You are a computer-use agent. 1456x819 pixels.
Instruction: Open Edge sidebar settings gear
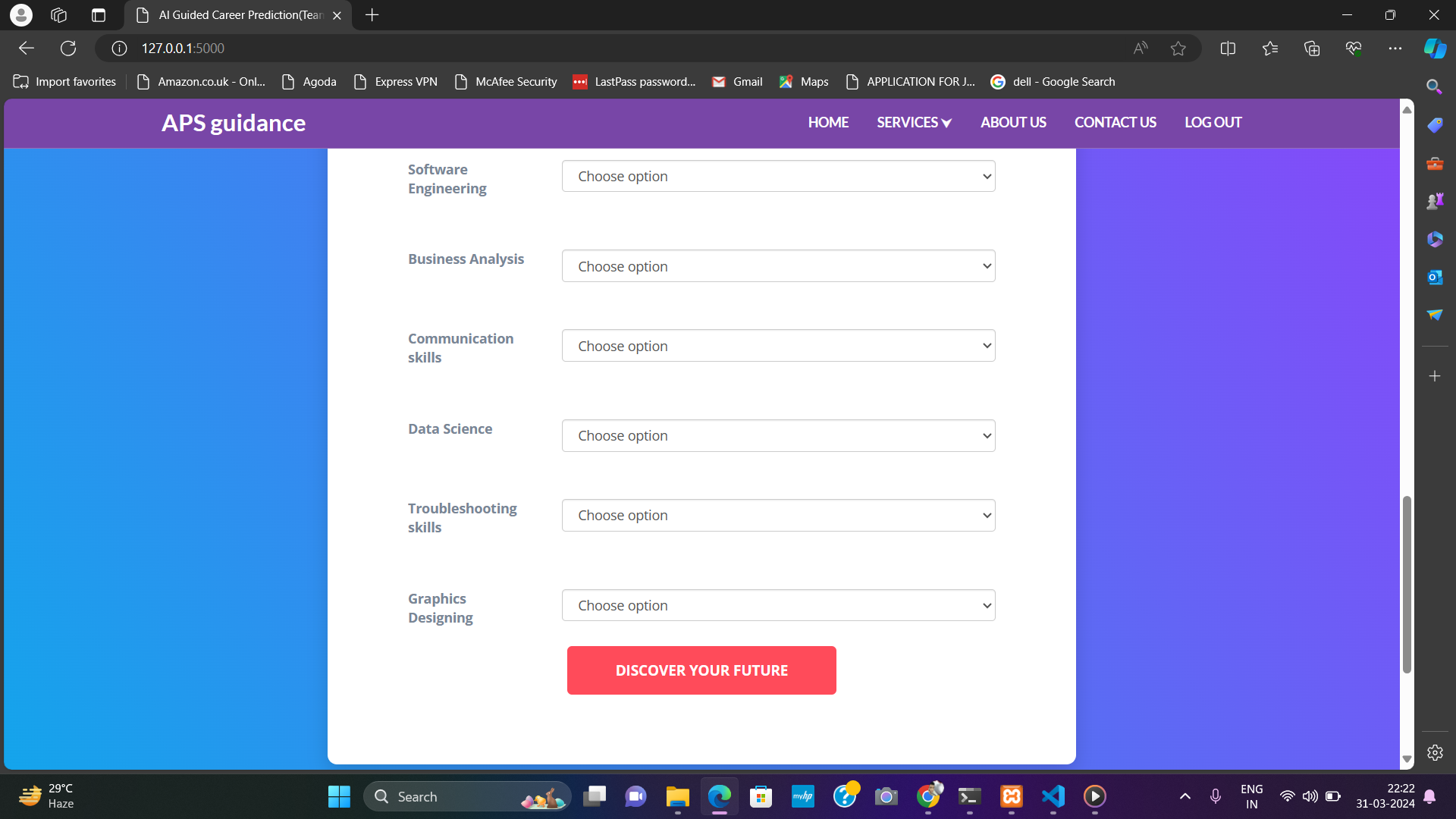[x=1434, y=752]
